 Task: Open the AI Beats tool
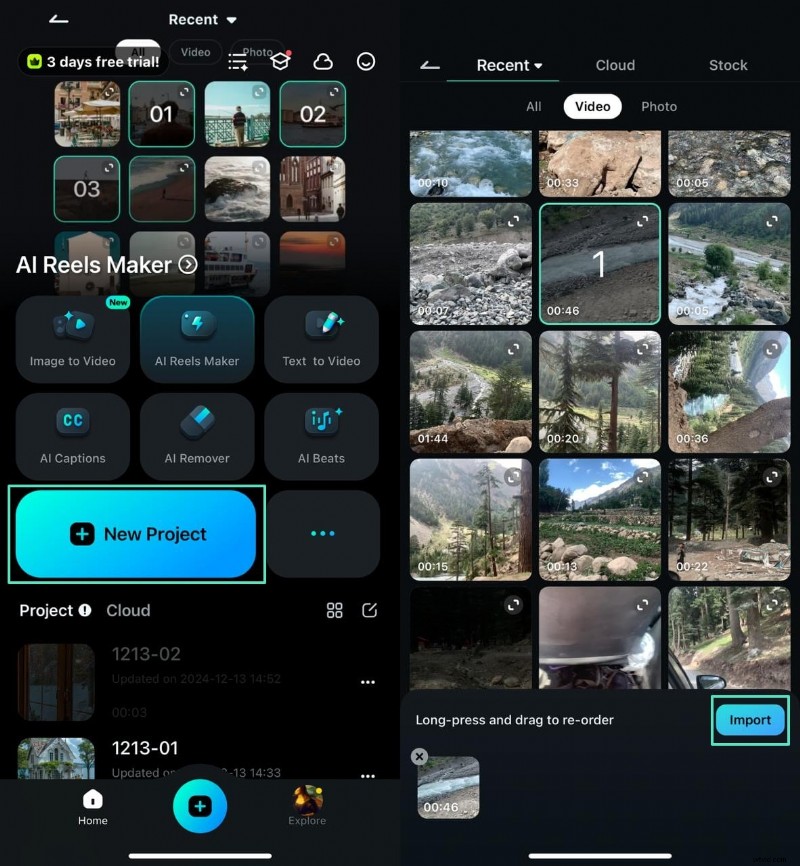tap(322, 436)
